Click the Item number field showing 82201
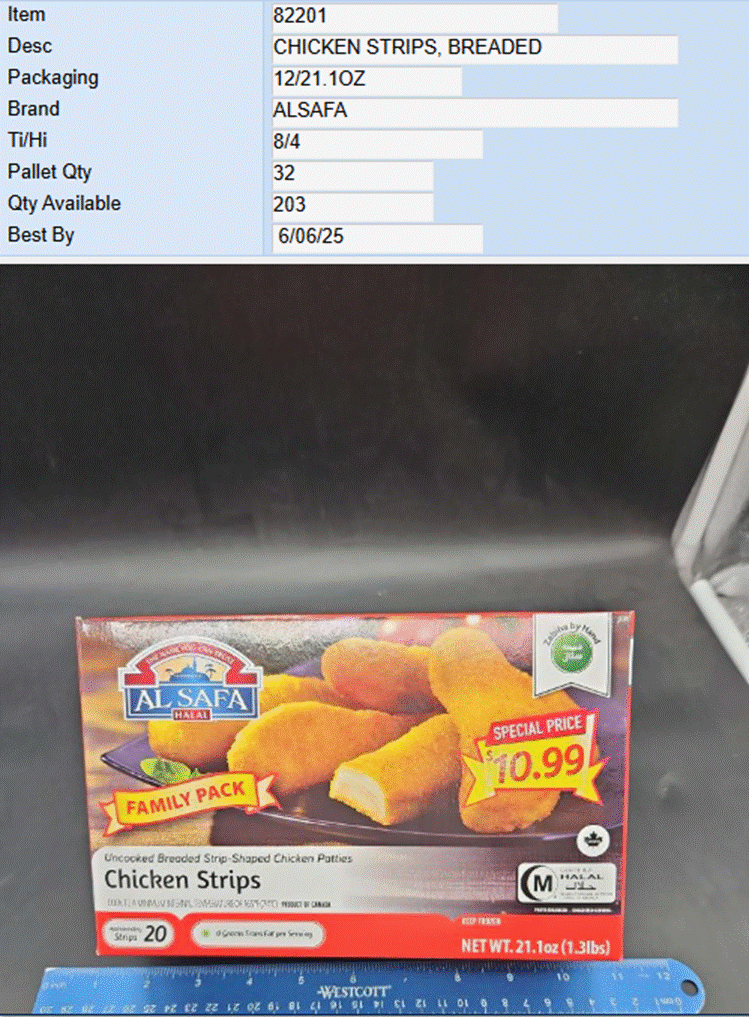Image resolution: width=749 pixels, height=1017 pixels. pyautogui.click(x=414, y=18)
